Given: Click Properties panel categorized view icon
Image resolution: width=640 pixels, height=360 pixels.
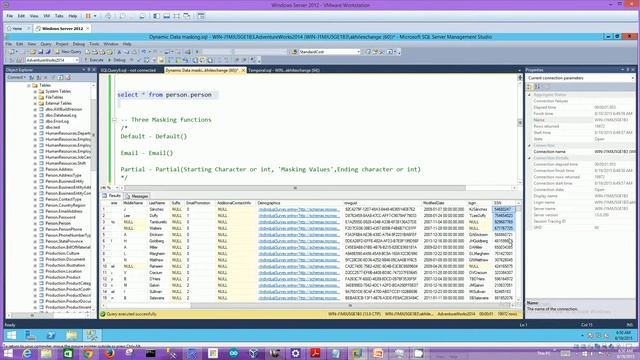Looking at the screenshot, I should pyautogui.click(x=530, y=87).
